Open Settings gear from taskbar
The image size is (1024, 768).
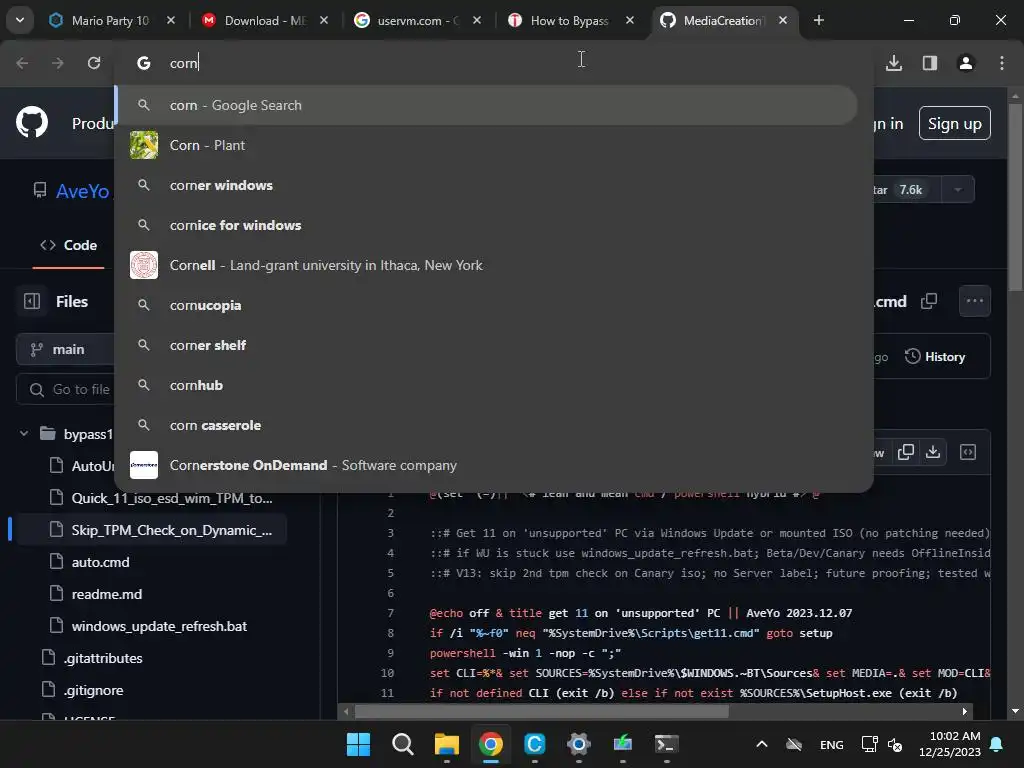coord(579,744)
